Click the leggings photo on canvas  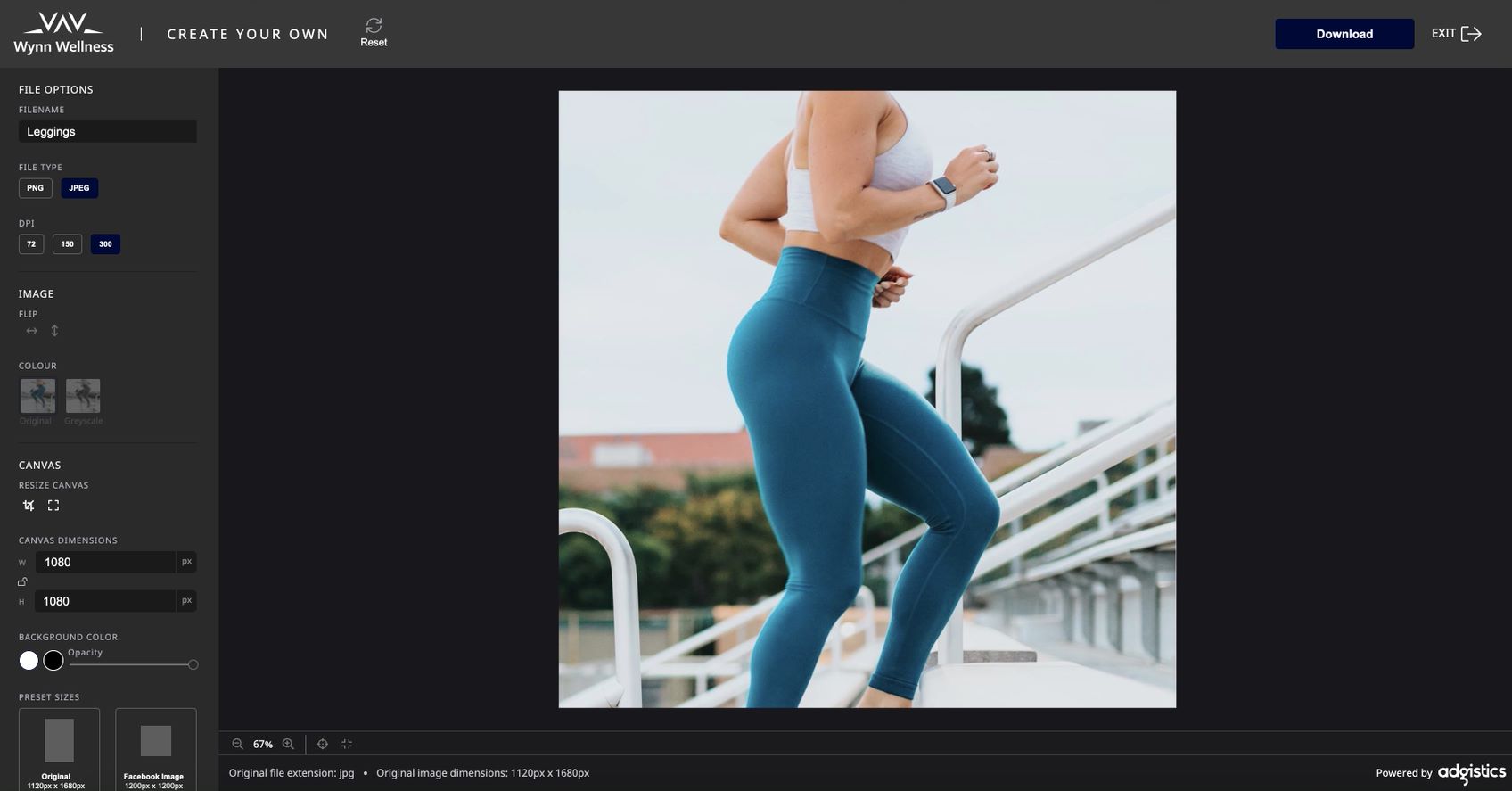[867, 400]
